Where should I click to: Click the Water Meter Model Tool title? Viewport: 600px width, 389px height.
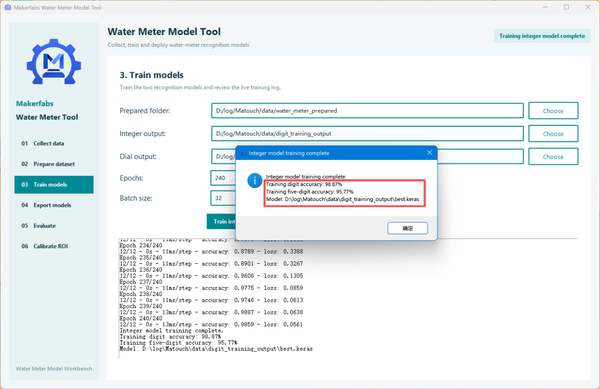(x=164, y=32)
